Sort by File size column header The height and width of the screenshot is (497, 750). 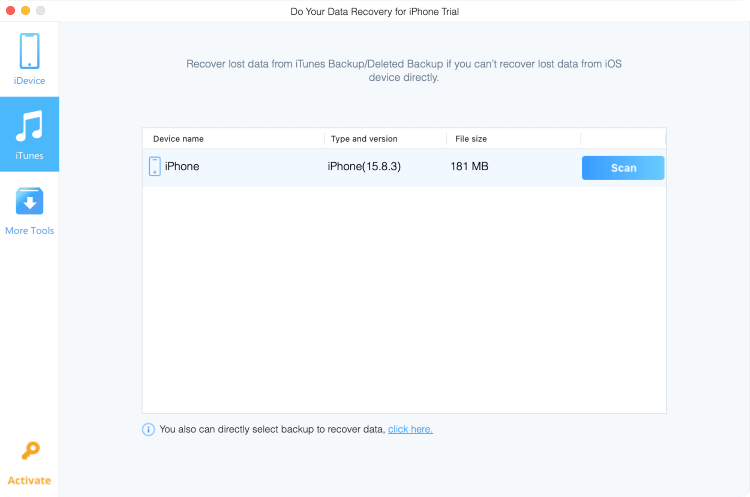click(471, 139)
